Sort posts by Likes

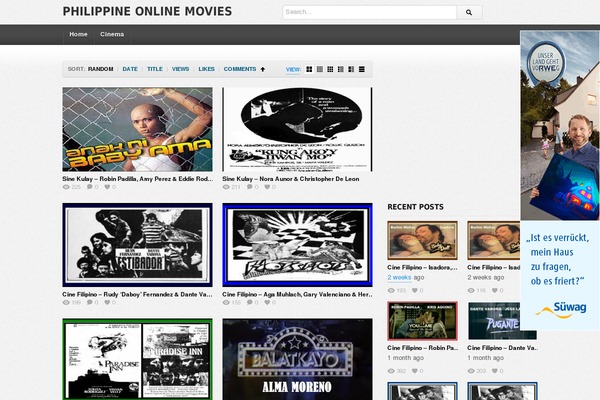click(x=206, y=69)
